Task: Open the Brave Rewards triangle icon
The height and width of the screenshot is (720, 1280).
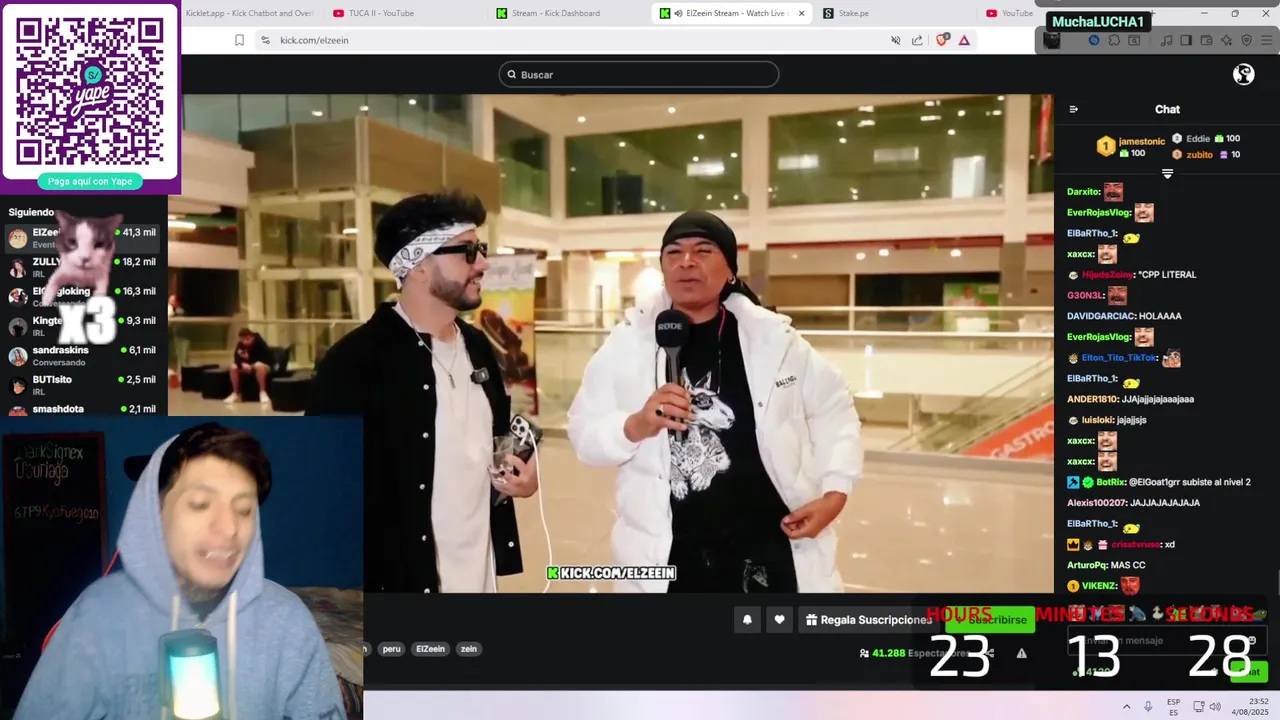Action: pyautogui.click(x=964, y=40)
